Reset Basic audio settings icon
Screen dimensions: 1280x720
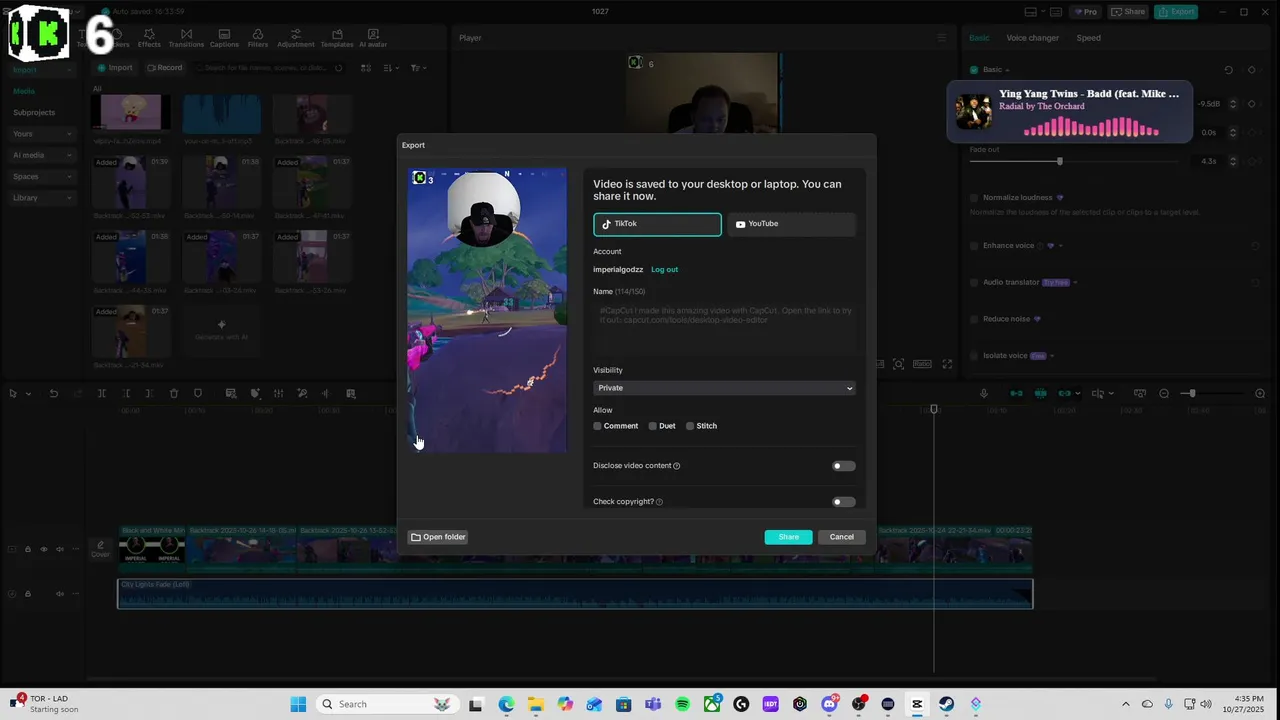(1228, 70)
